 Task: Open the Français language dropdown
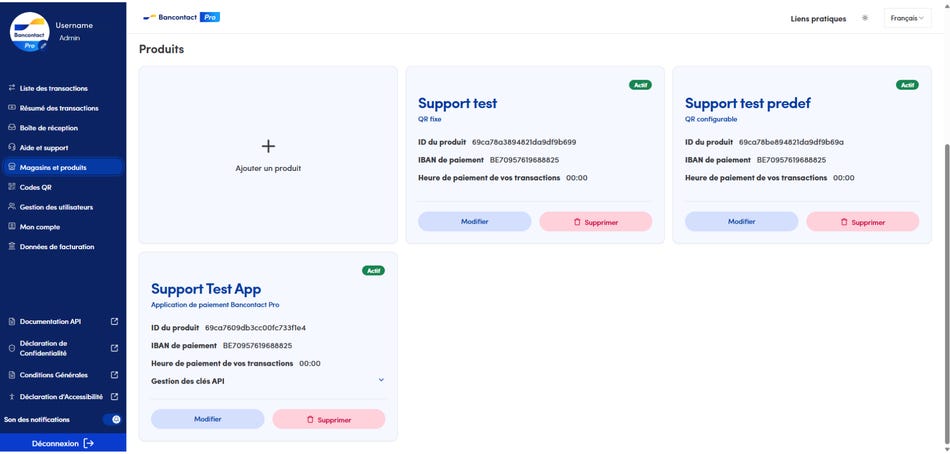click(x=908, y=18)
